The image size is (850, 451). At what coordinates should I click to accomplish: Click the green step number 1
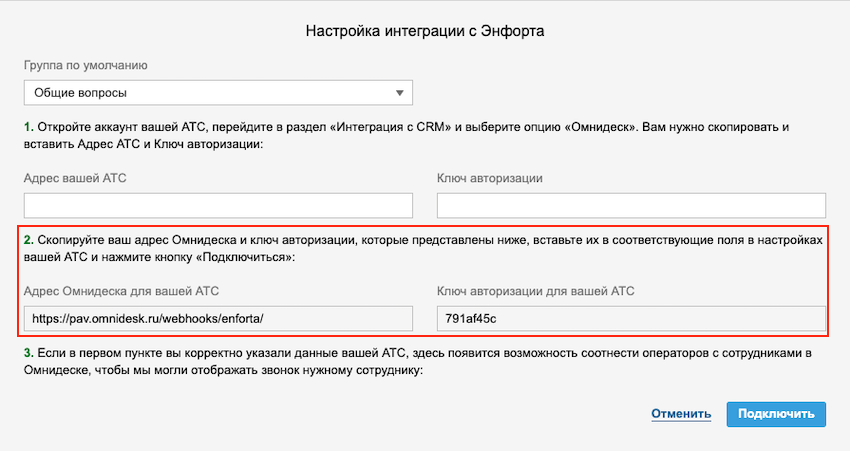pos(28,127)
